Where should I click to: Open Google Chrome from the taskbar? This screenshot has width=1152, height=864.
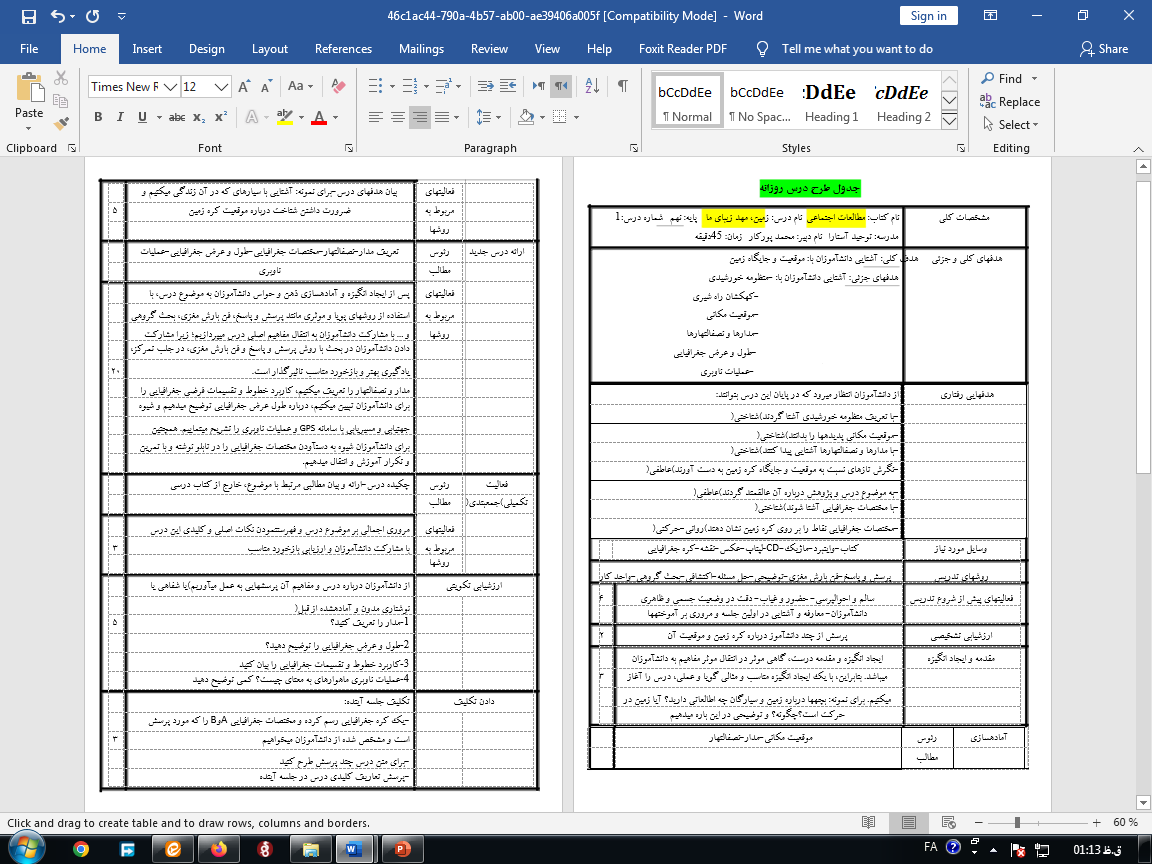point(81,849)
